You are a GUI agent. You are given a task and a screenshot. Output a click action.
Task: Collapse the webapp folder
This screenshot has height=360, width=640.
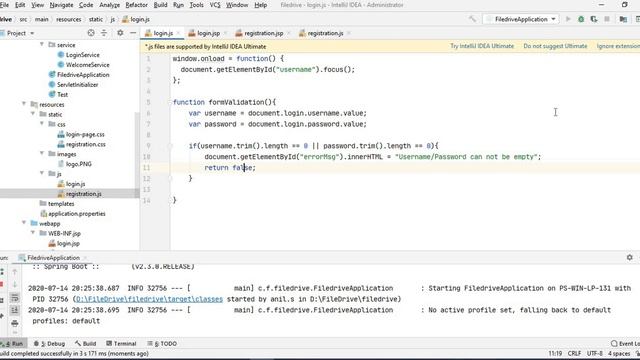pyautogui.click(x=24, y=223)
